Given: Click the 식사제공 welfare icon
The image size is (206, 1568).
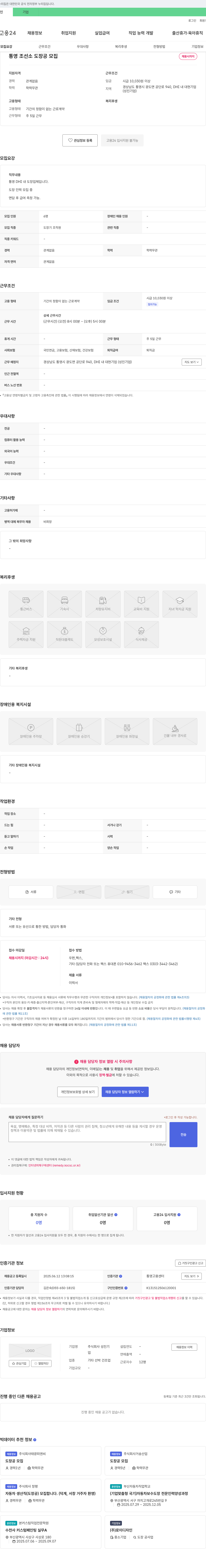Looking at the screenshot, I should 141,634.
